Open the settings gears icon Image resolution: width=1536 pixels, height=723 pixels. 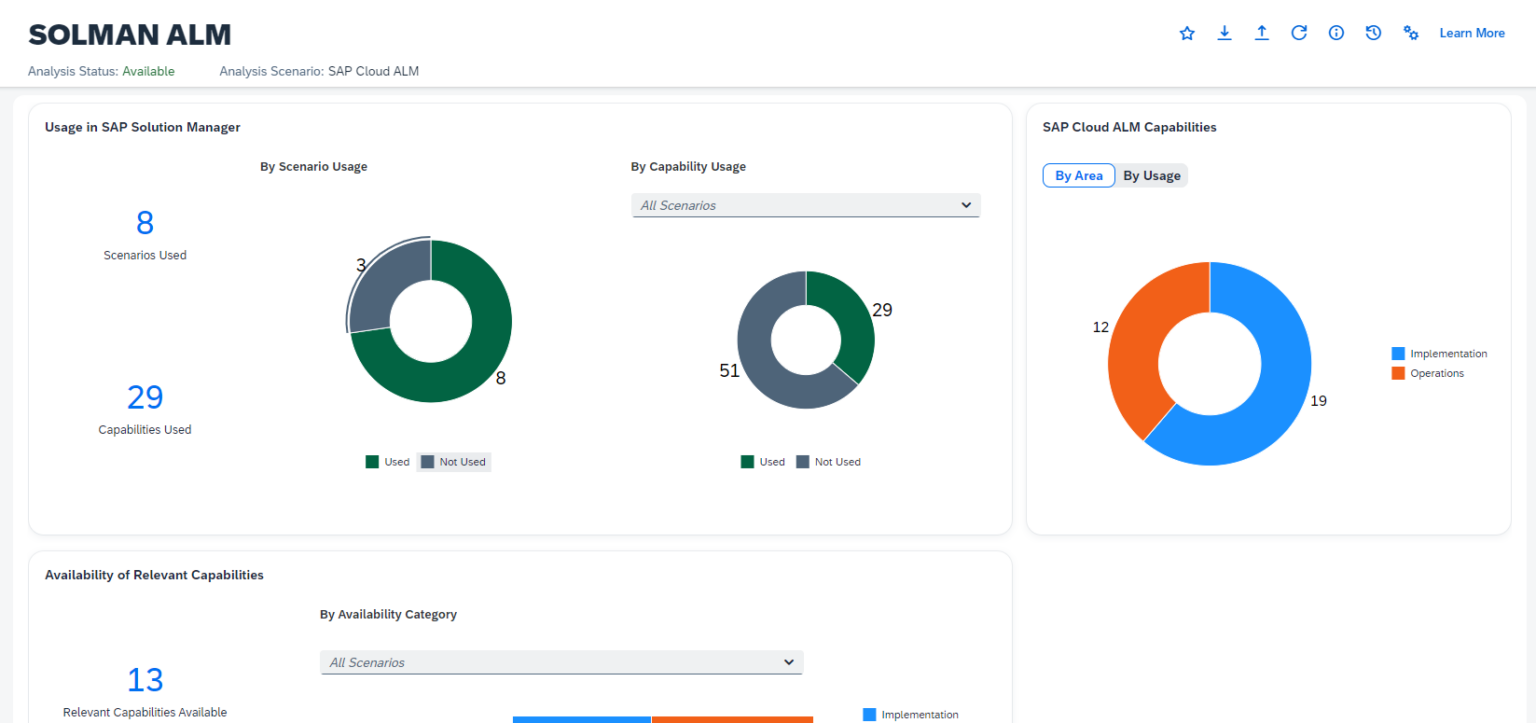1411,33
